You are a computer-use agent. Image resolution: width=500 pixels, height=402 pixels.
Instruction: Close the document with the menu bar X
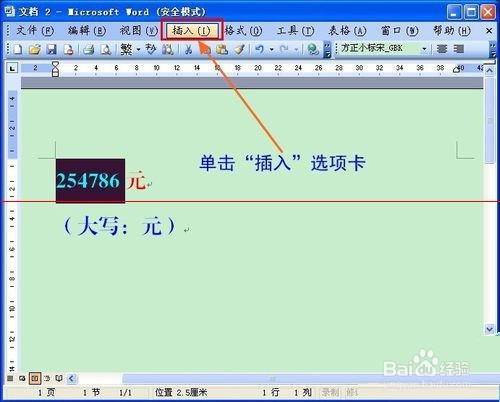tap(489, 31)
